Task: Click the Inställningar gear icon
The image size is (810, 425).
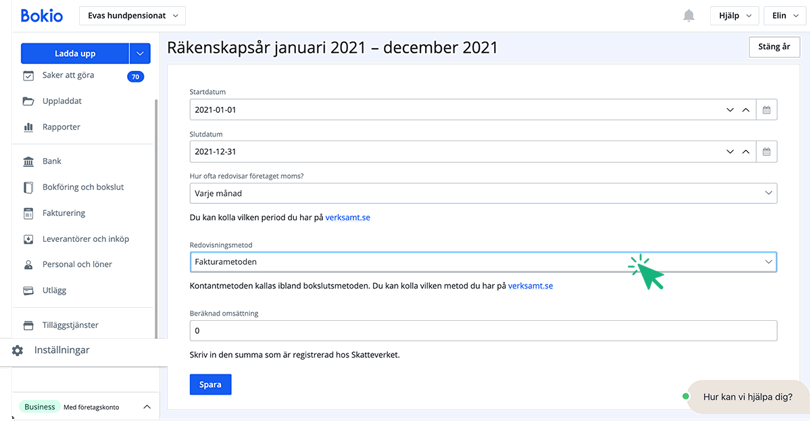Action: 17,351
